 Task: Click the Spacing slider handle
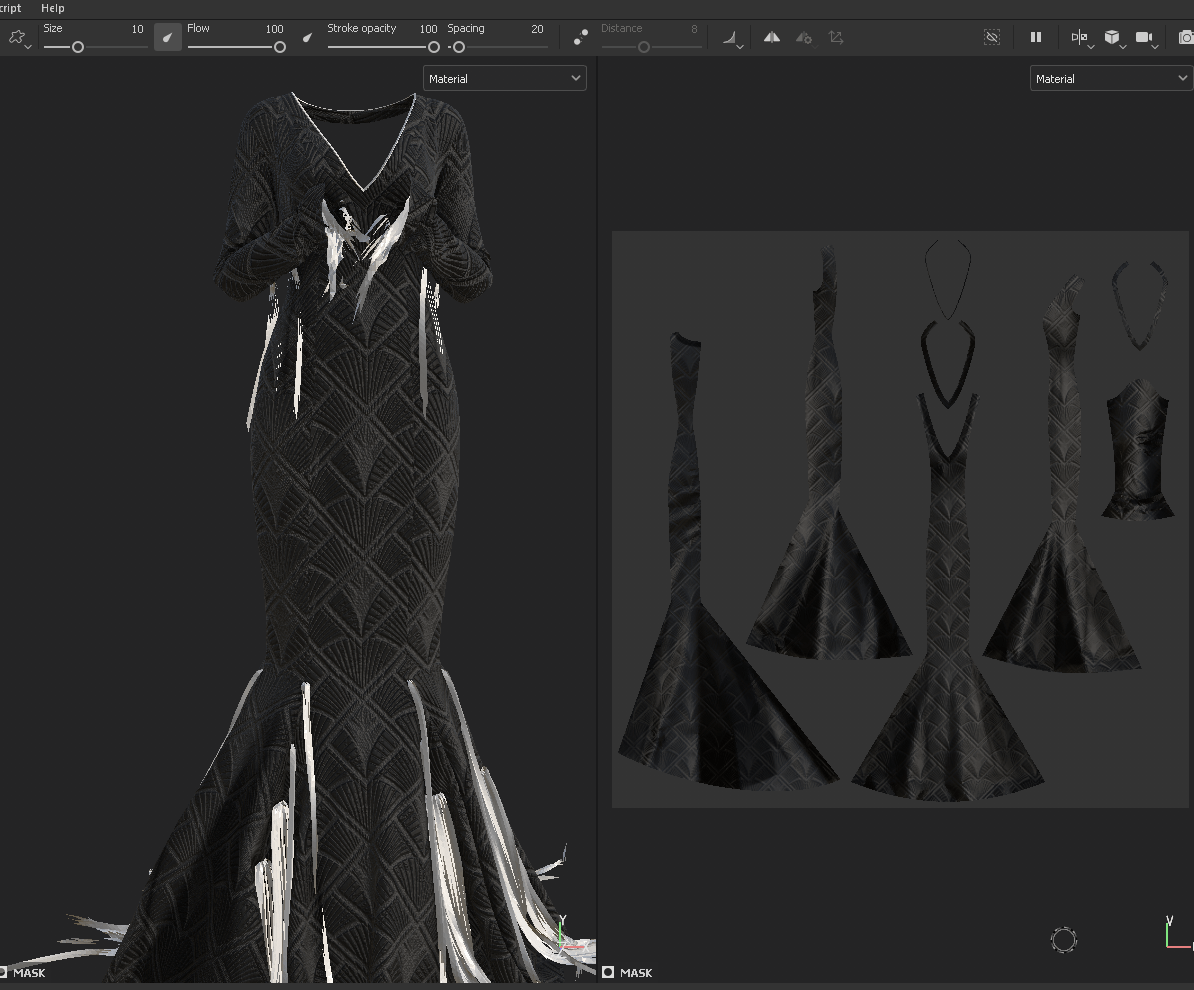tap(458, 47)
